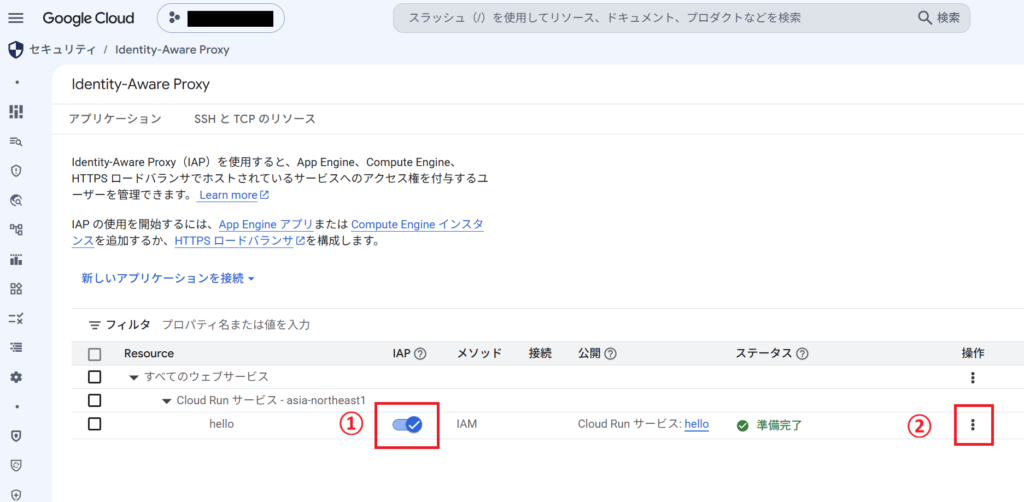Click external link icon beside Learn more

[264, 195]
